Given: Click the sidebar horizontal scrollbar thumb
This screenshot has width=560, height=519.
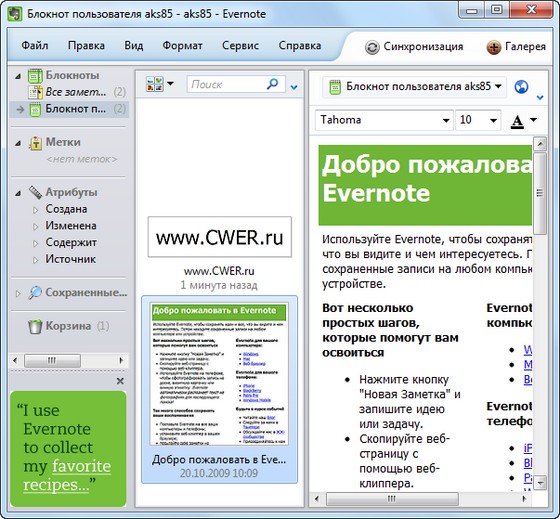Looking at the screenshot, I should point(52,360).
